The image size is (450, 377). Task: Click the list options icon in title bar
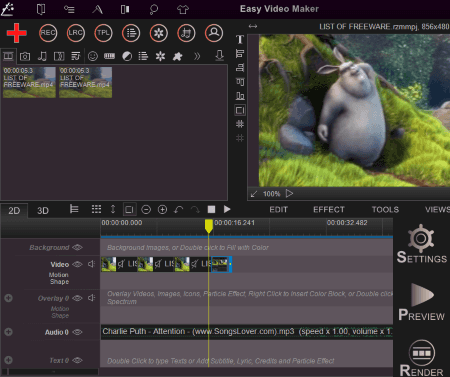[x=69, y=9]
